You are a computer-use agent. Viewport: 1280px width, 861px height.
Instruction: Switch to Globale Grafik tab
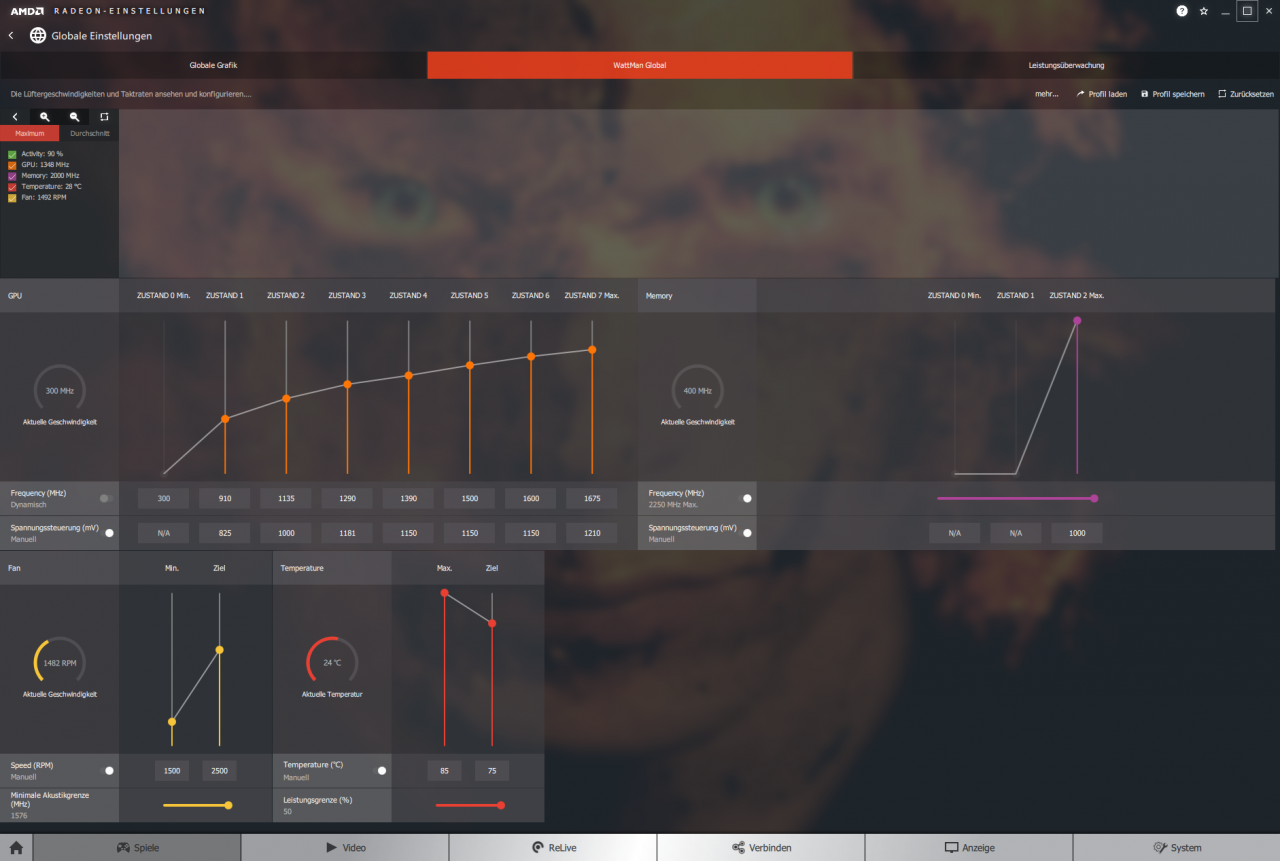coord(213,65)
